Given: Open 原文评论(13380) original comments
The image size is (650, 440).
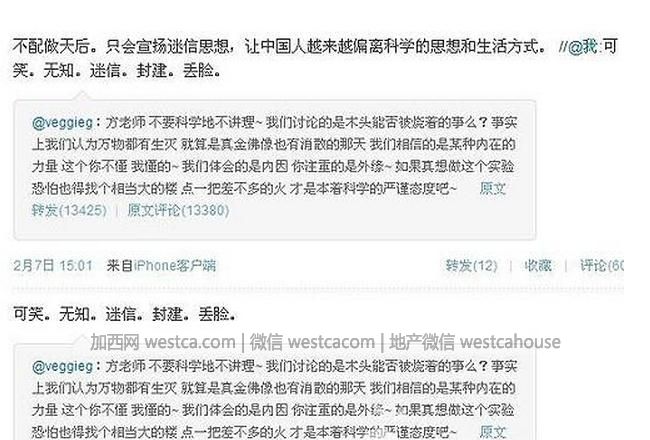Looking at the screenshot, I should pos(178,210).
